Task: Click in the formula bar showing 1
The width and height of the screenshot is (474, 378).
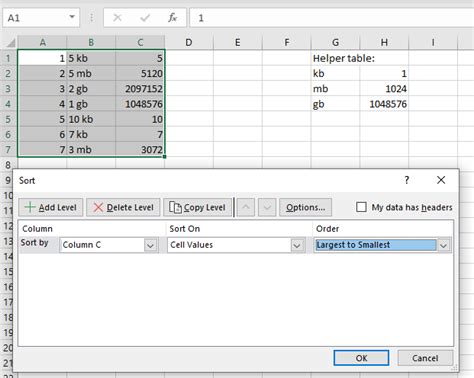Action: (332, 18)
